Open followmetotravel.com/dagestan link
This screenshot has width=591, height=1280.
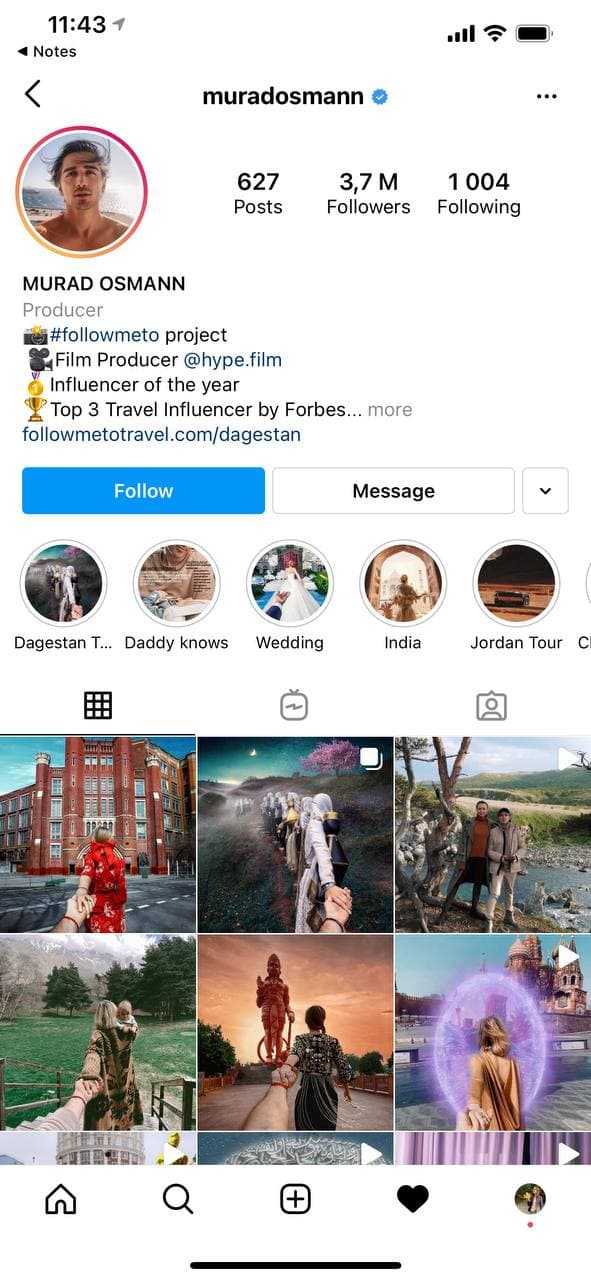[161, 434]
